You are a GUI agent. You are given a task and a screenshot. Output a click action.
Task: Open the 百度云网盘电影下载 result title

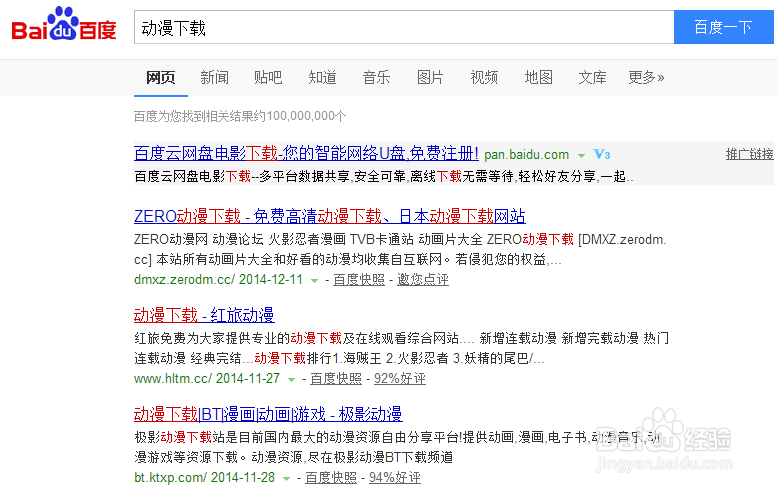coord(306,153)
